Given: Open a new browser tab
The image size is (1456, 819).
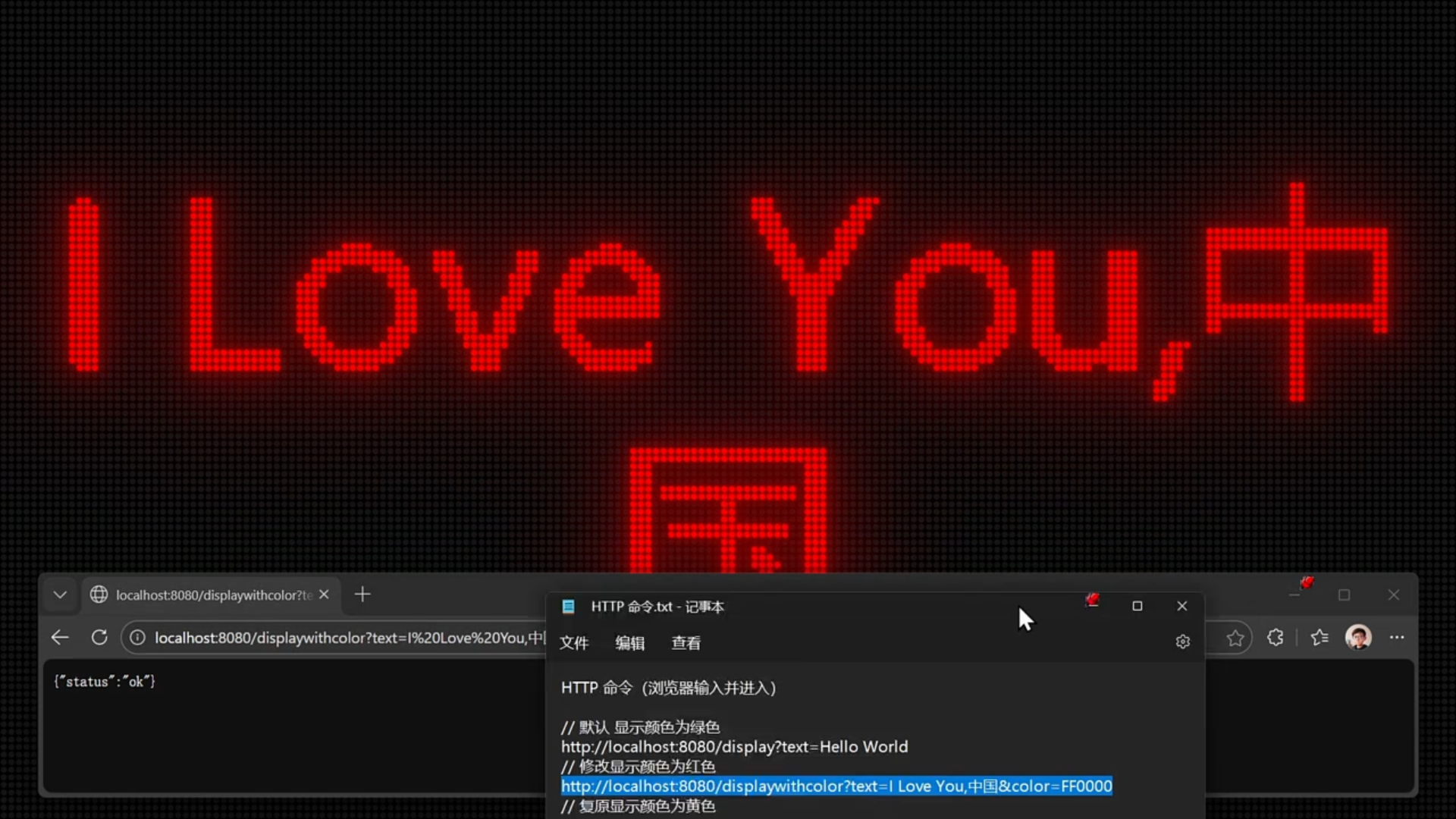Looking at the screenshot, I should click(x=362, y=595).
